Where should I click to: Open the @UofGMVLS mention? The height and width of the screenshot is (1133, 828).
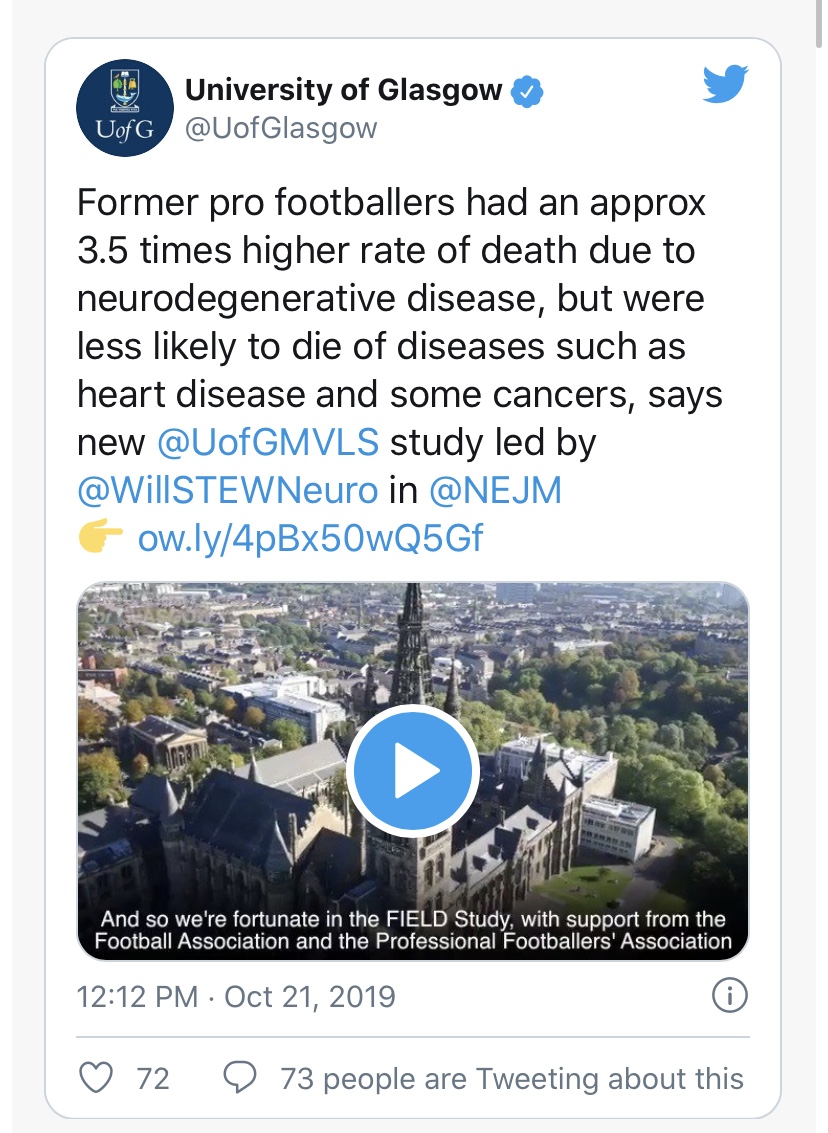coord(267,443)
